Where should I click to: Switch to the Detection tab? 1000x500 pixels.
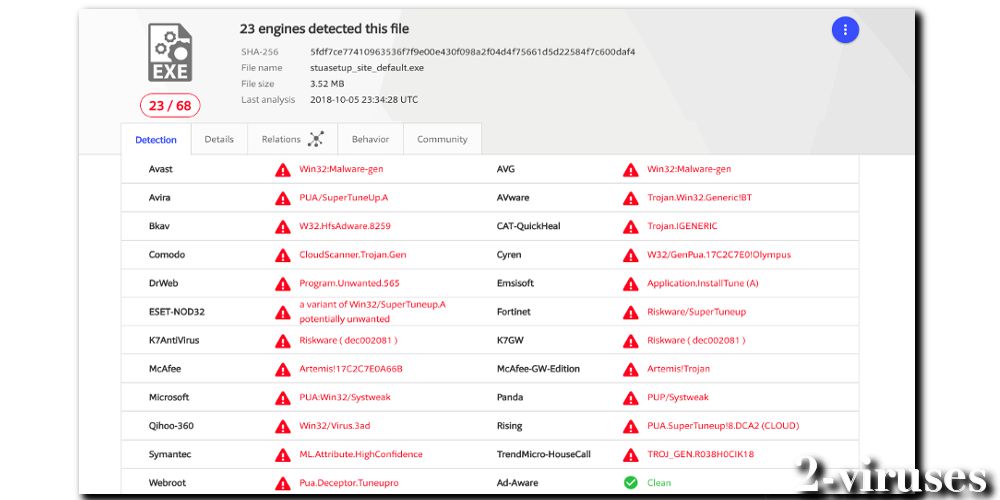tap(156, 140)
